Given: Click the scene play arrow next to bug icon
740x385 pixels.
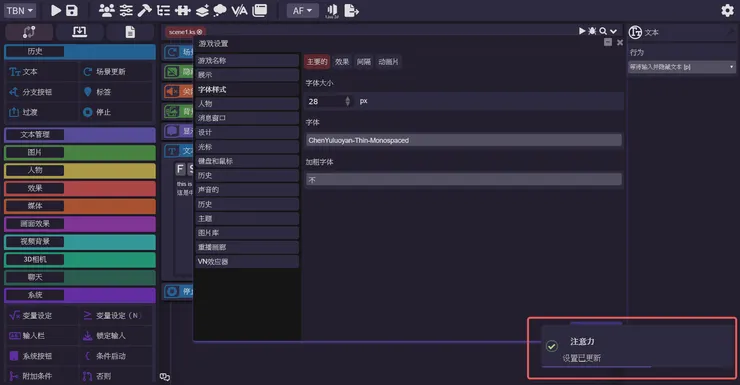Looking at the screenshot, I should coord(582,31).
